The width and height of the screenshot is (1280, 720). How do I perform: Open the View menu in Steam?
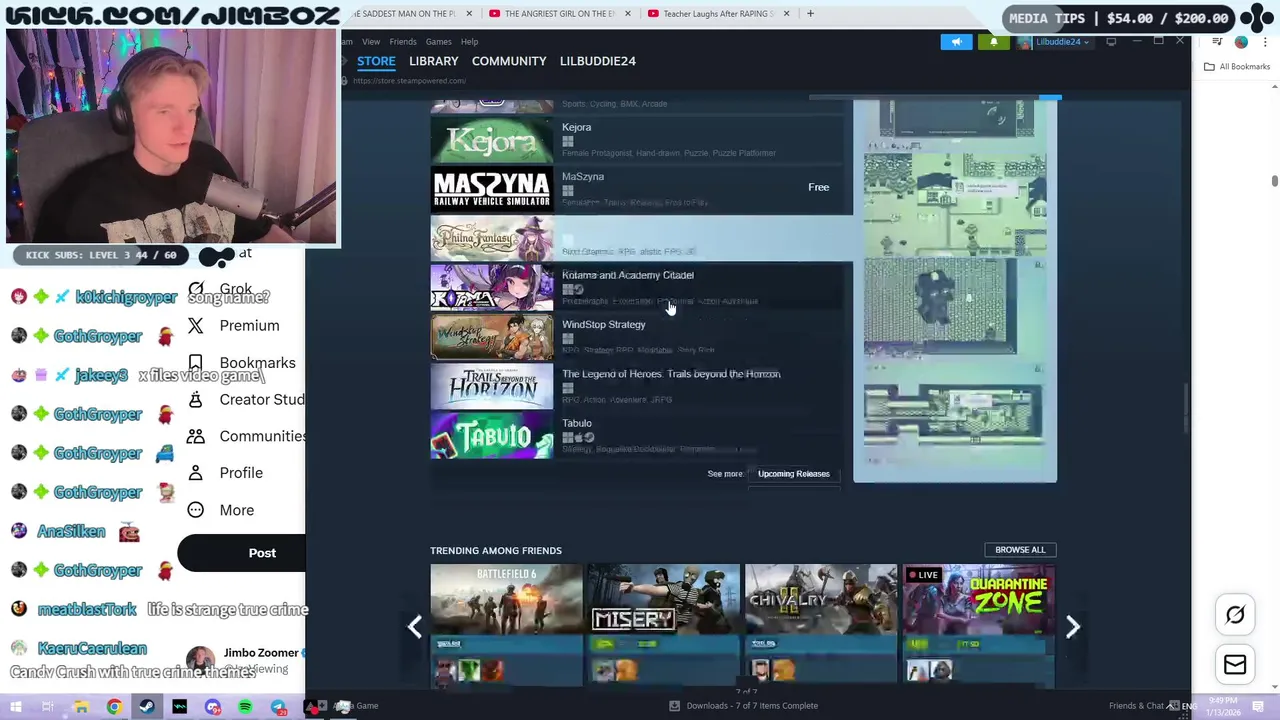pos(371,41)
